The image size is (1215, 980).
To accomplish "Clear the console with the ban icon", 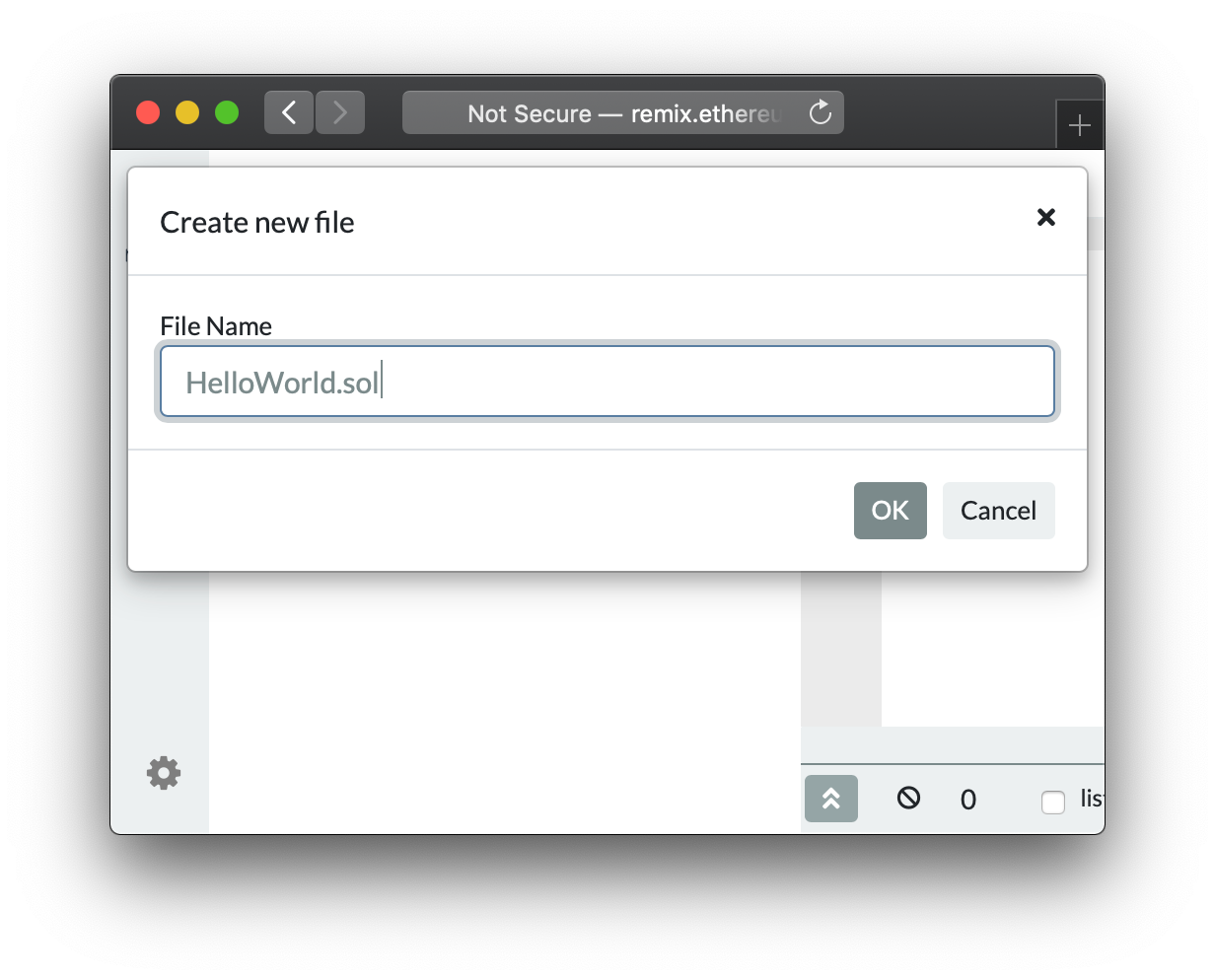I will pos(908,798).
